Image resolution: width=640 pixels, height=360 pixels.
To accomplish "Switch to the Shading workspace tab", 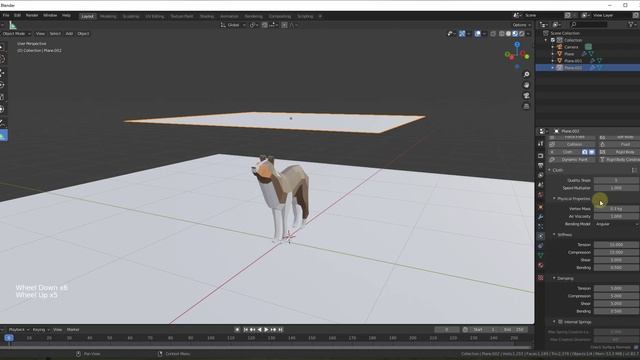I will (207, 16).
